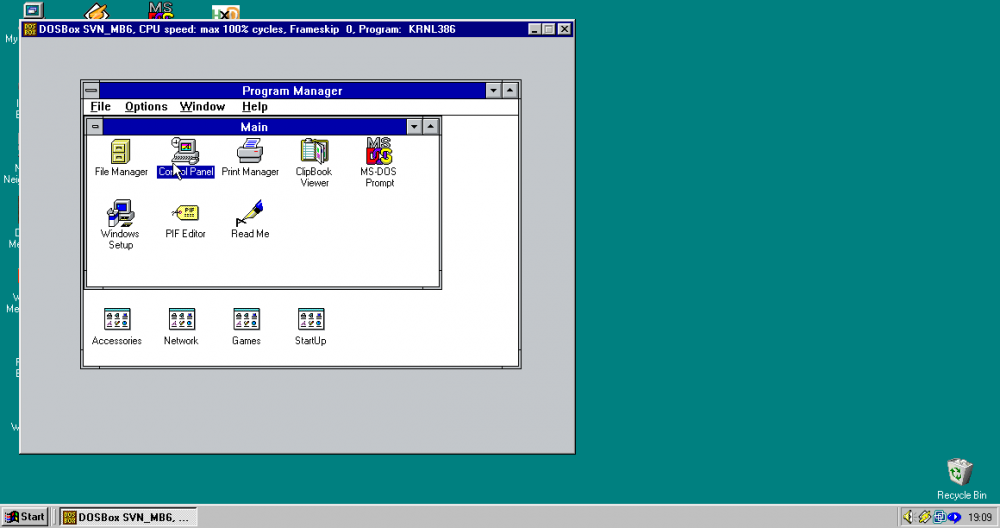Close the DOSBox window
The width and height of the screenshot is (1000, 528).
coord(564,29)
